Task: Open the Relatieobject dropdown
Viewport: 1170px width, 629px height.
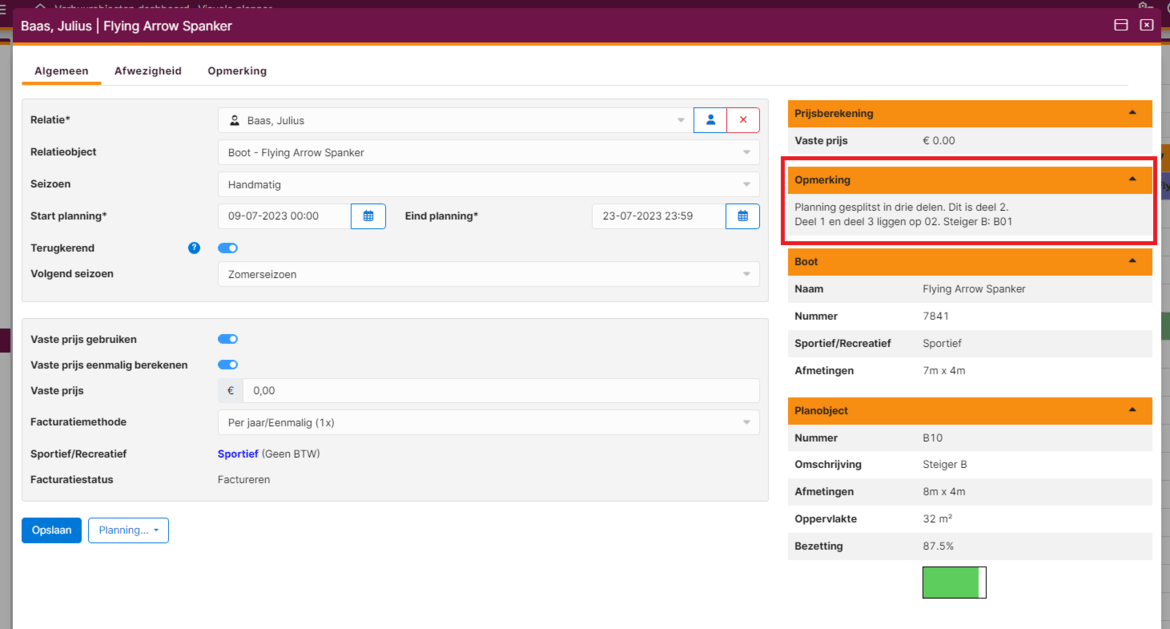Action: (489, 152)
